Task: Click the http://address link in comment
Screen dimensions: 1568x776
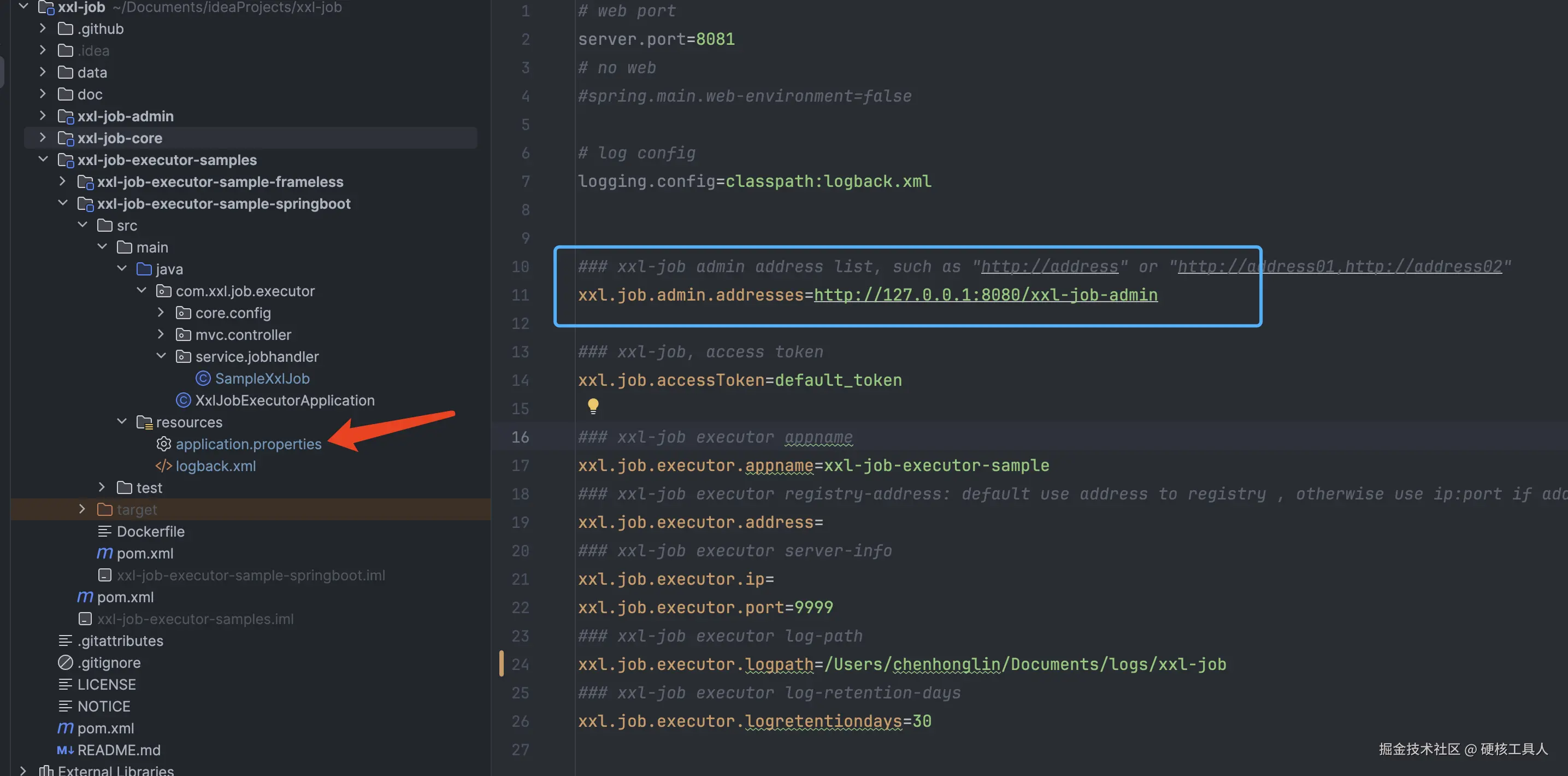Action: pyautogui.click(x=1049, y=267)
